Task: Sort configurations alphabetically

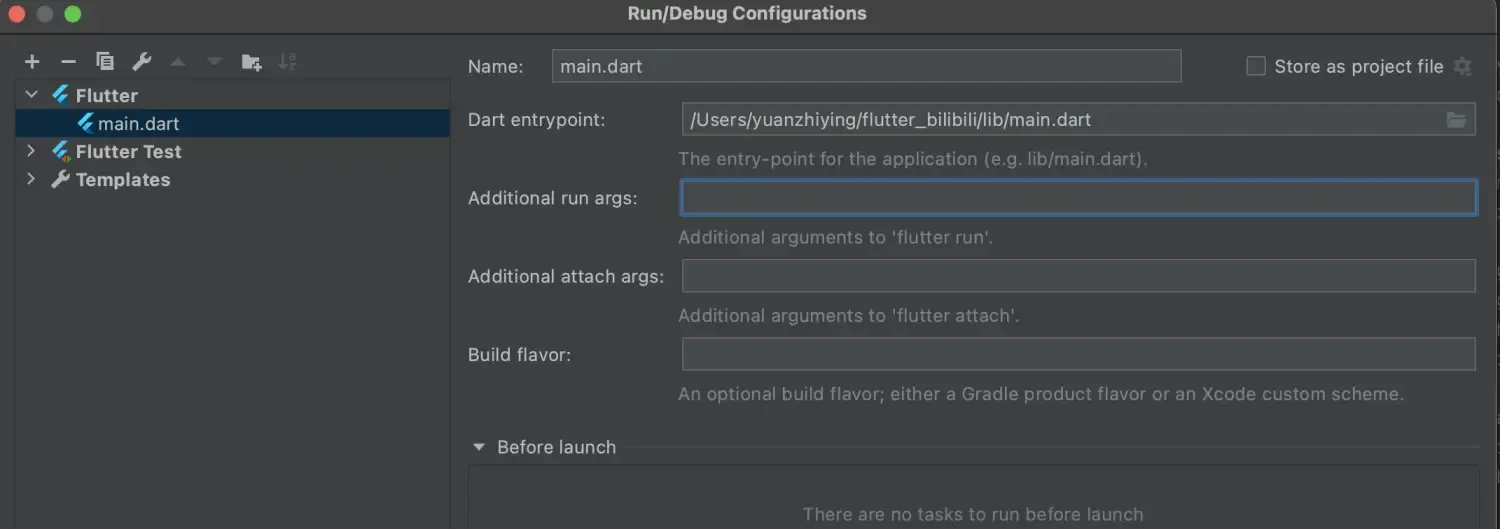Action: 287,62
